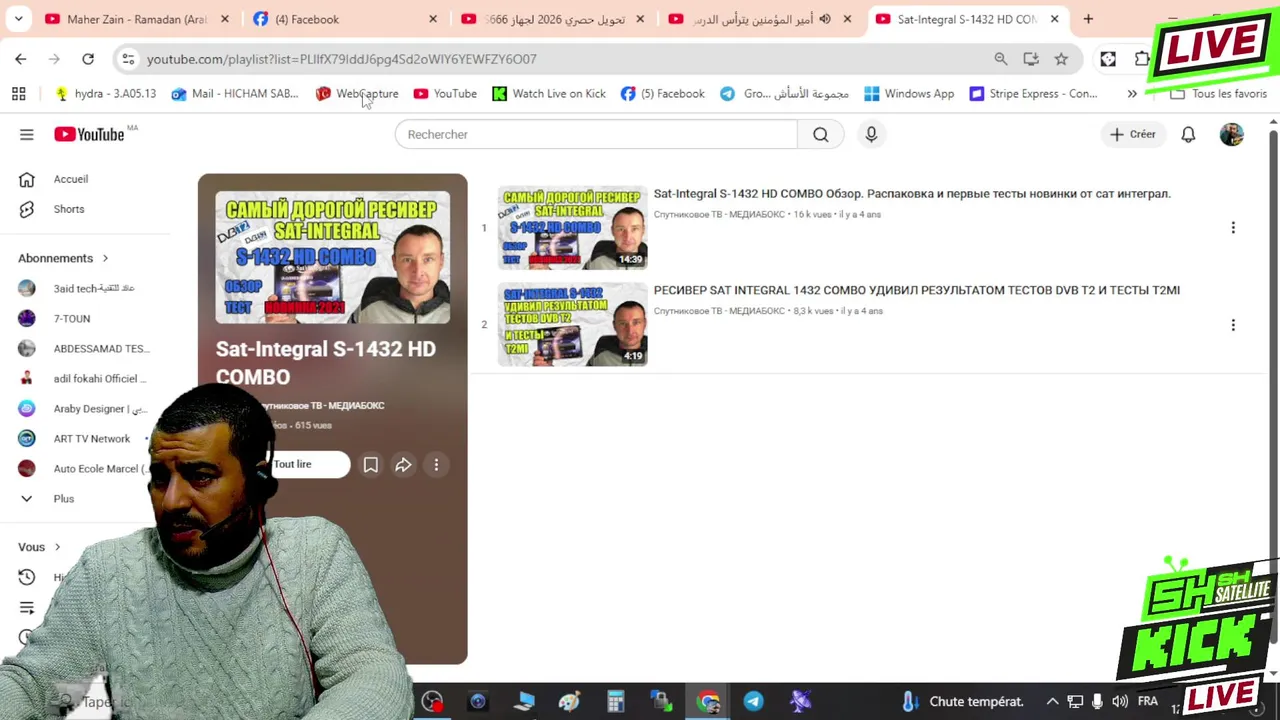Viewport: 1280px width, 720px height.
Task: Bookmark this page with star icon
Action: (x=1061, y=59)
